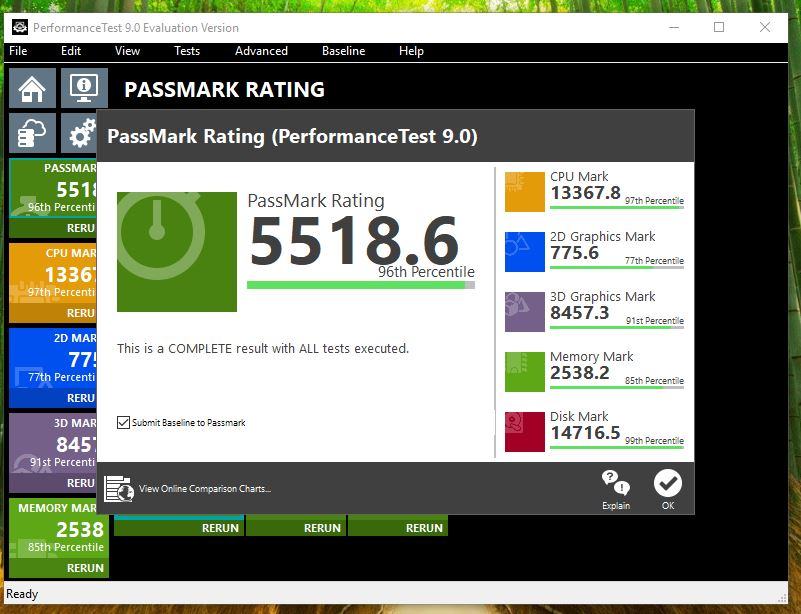Open View Online Comparison Charts link
Image resolution: width=801 pixels, height=614 pixels.
coord(205,489)
